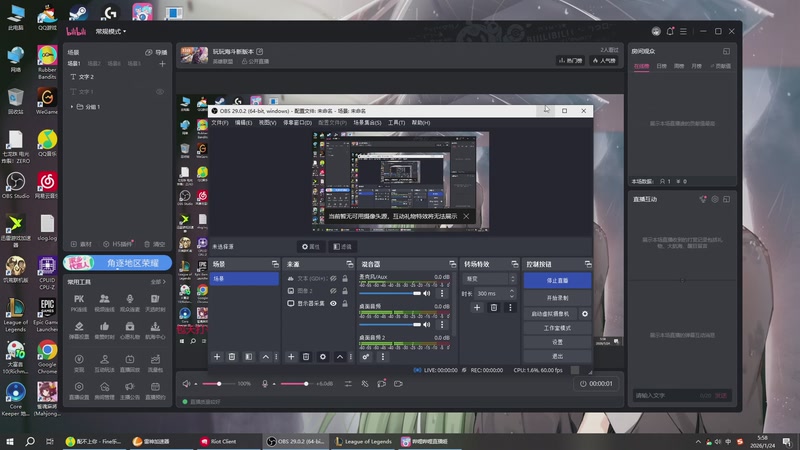Switch to the 场景2 tab
Image resolution: width=800 pixels, height=450 pixels.
[x=94, y=64]
